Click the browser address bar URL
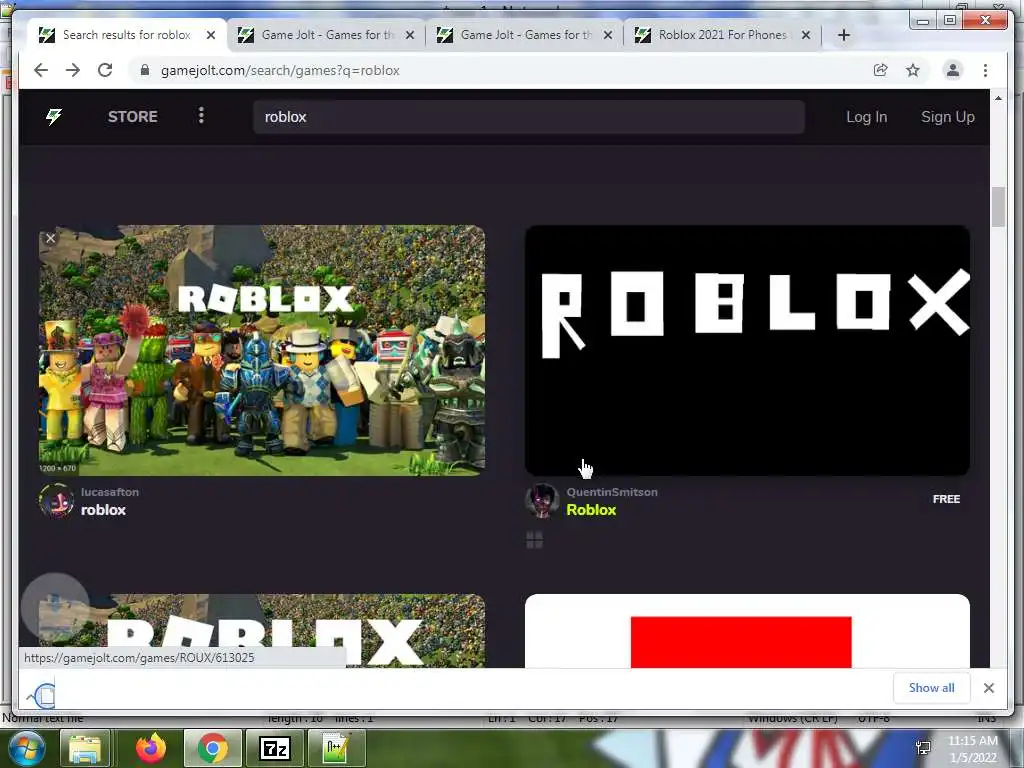Viewport: 1024px width, 768px height. (x=280, y=71)
